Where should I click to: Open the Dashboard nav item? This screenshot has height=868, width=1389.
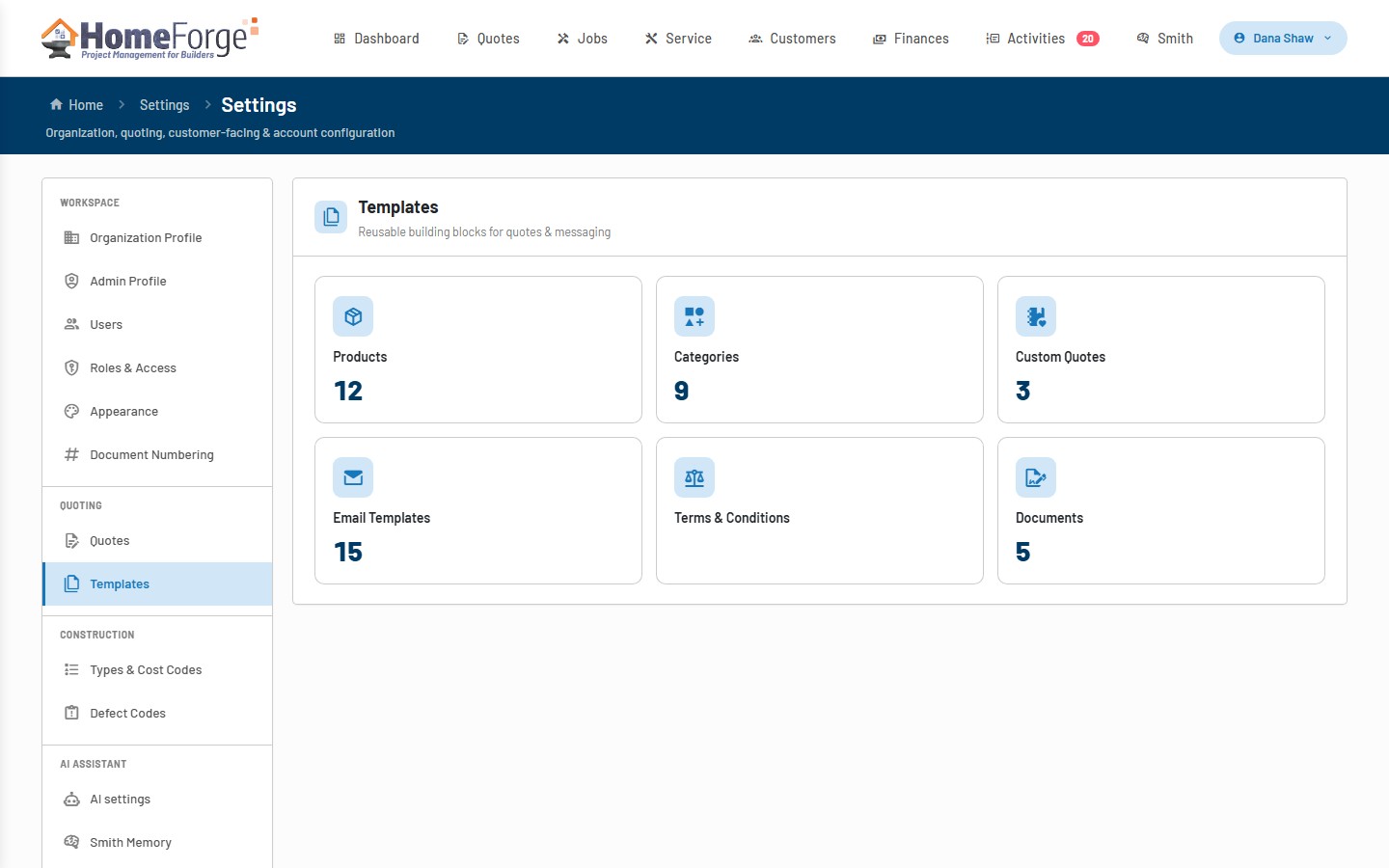[x=376, y=39]
